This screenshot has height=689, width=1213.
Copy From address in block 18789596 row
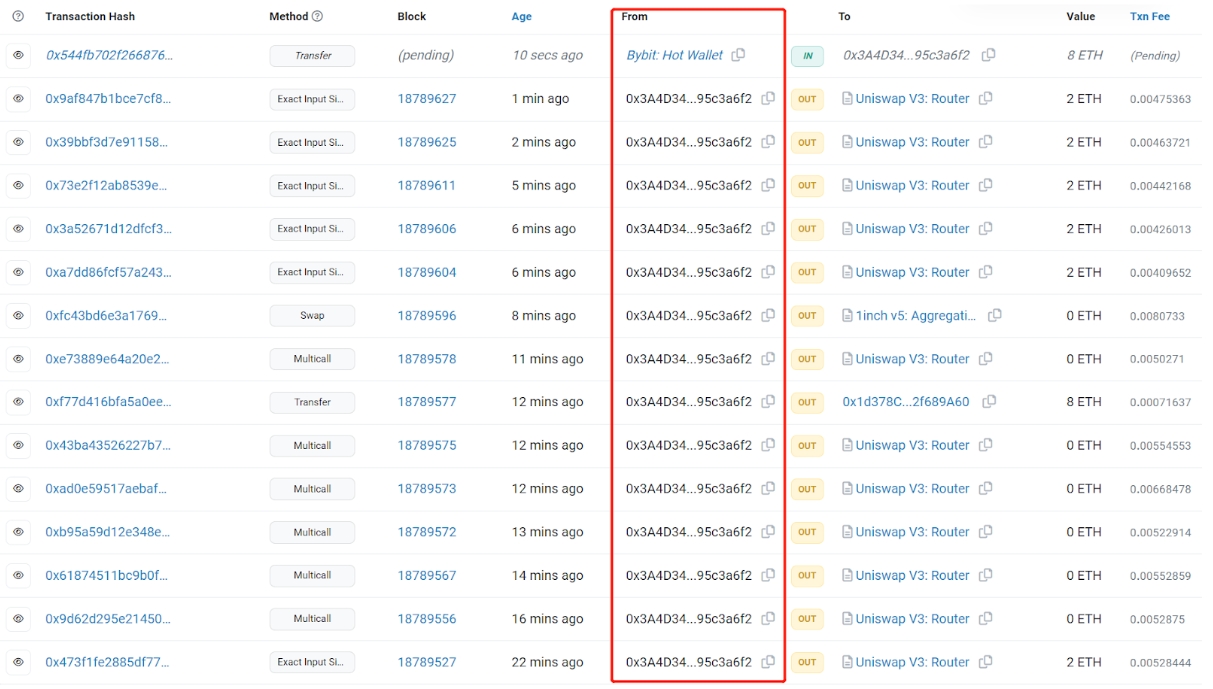[768, 315]
